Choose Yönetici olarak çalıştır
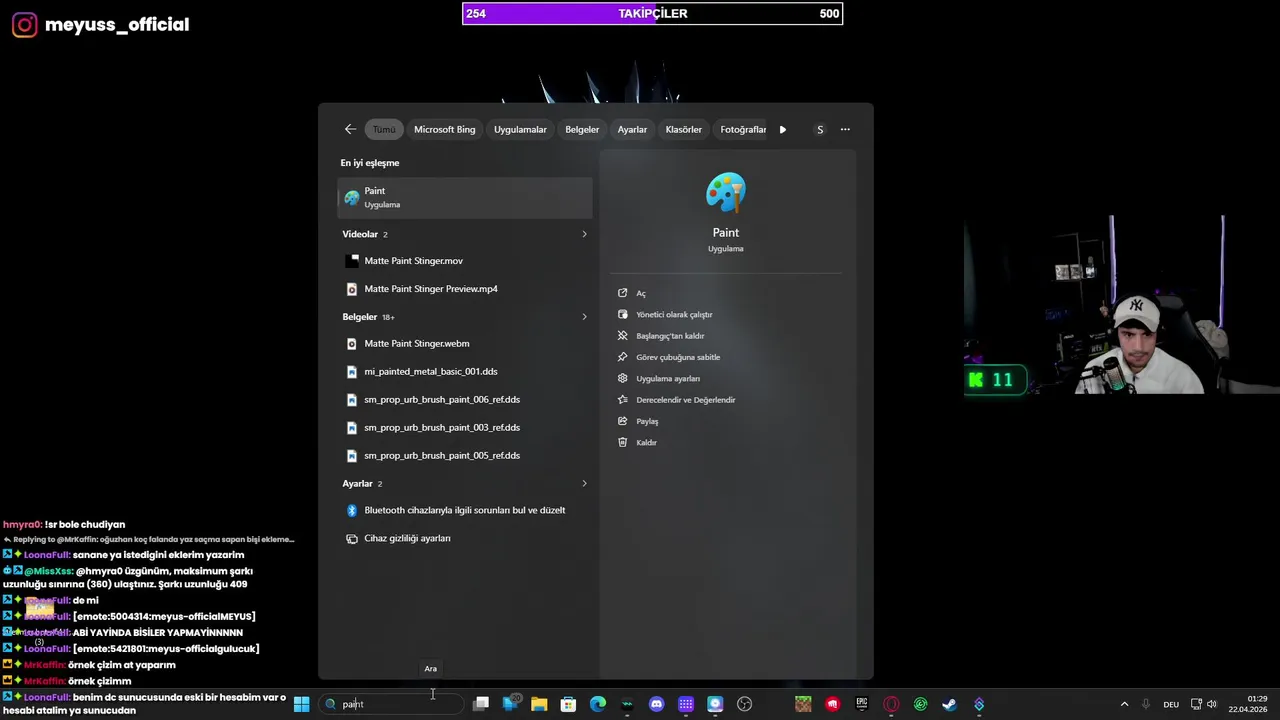This screenshot has width=1280, height=720. 674,315
